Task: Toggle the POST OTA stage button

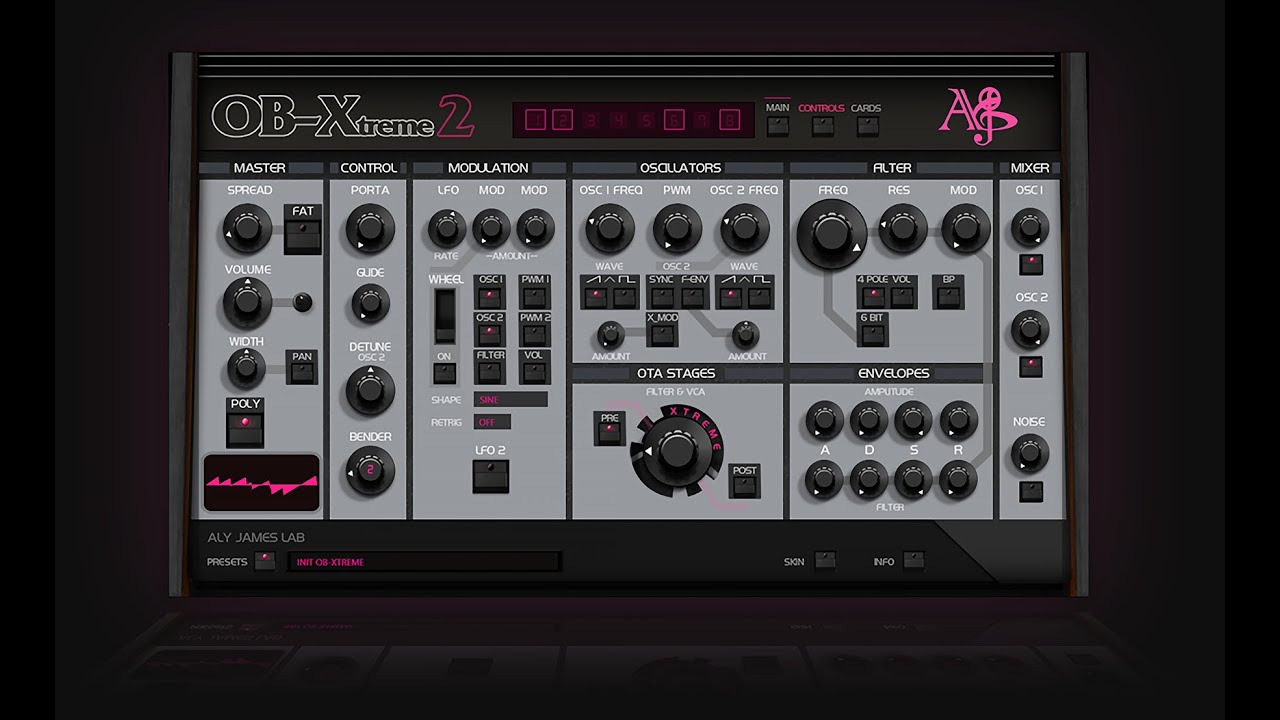Action: (743, 486)
